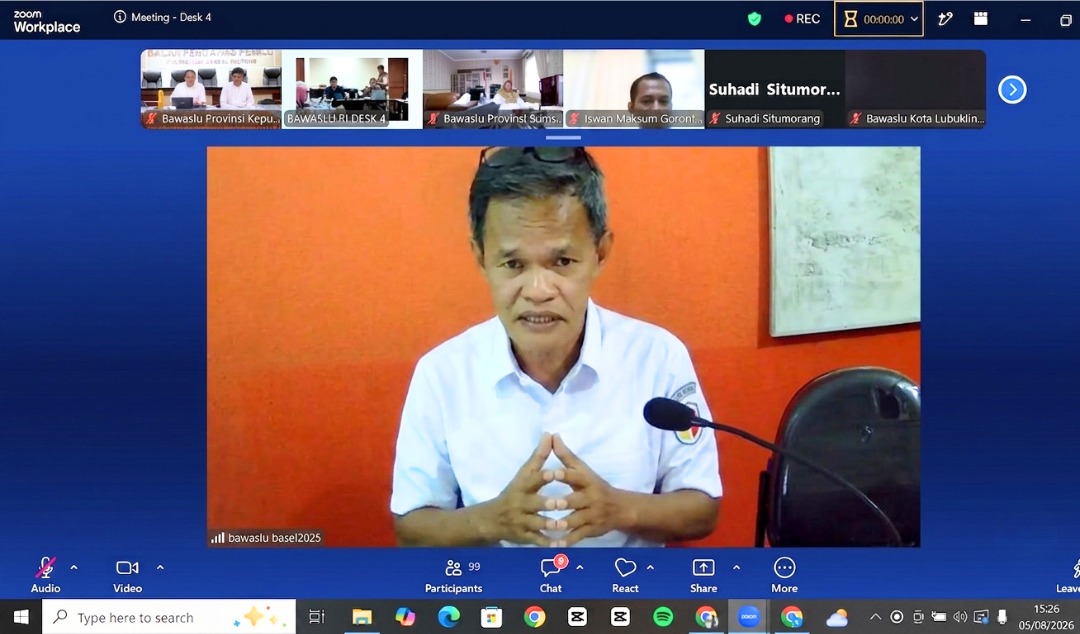1080x634 pixels.
Task: Open the 15:26 clock and date
Action: [1046, 617]
